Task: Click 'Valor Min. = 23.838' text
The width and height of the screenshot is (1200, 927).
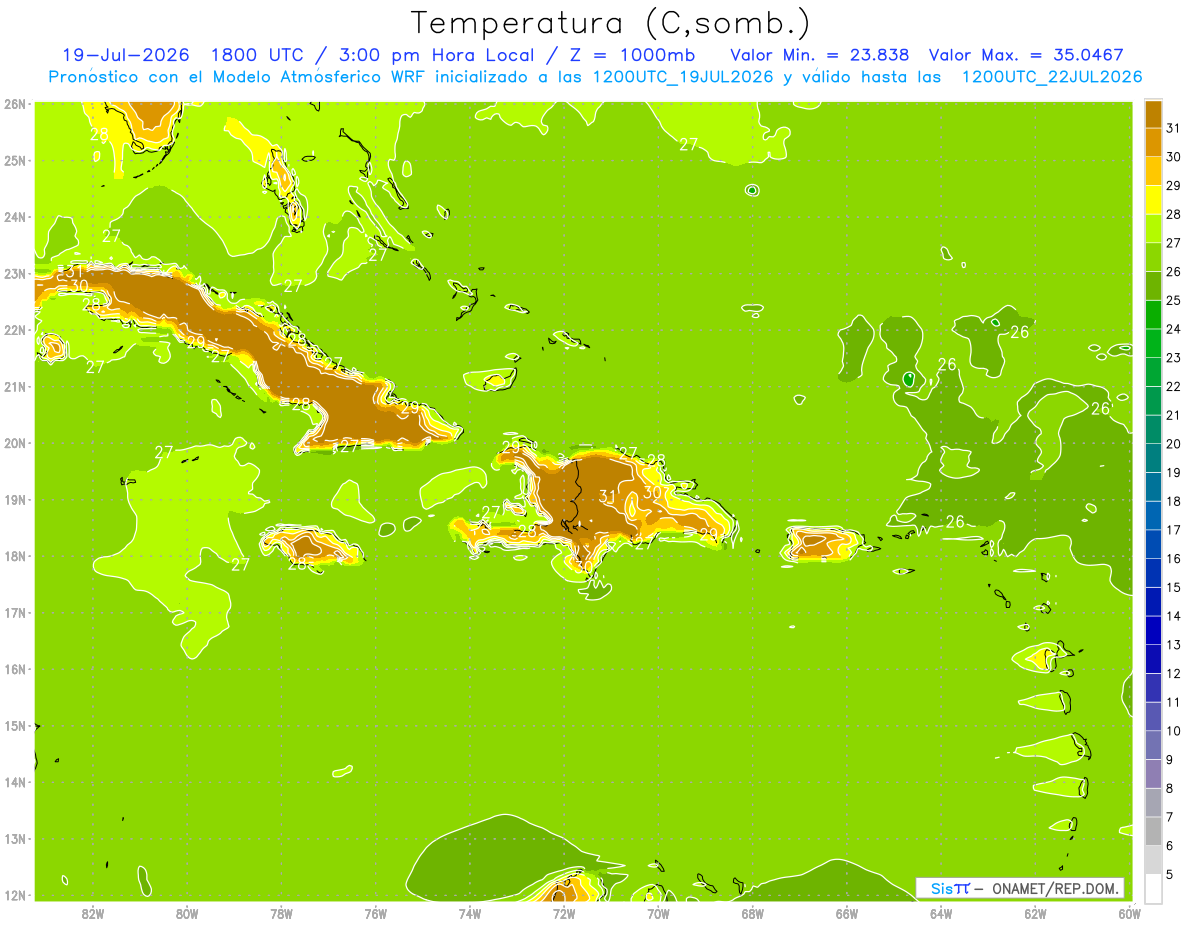Action: tap(820, 54)
